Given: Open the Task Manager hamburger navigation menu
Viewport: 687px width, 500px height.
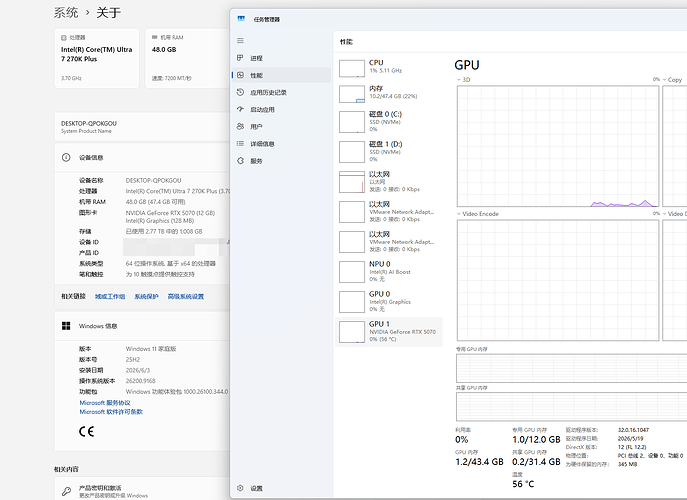Looking at the screenshot, I should tap(240, 41).
